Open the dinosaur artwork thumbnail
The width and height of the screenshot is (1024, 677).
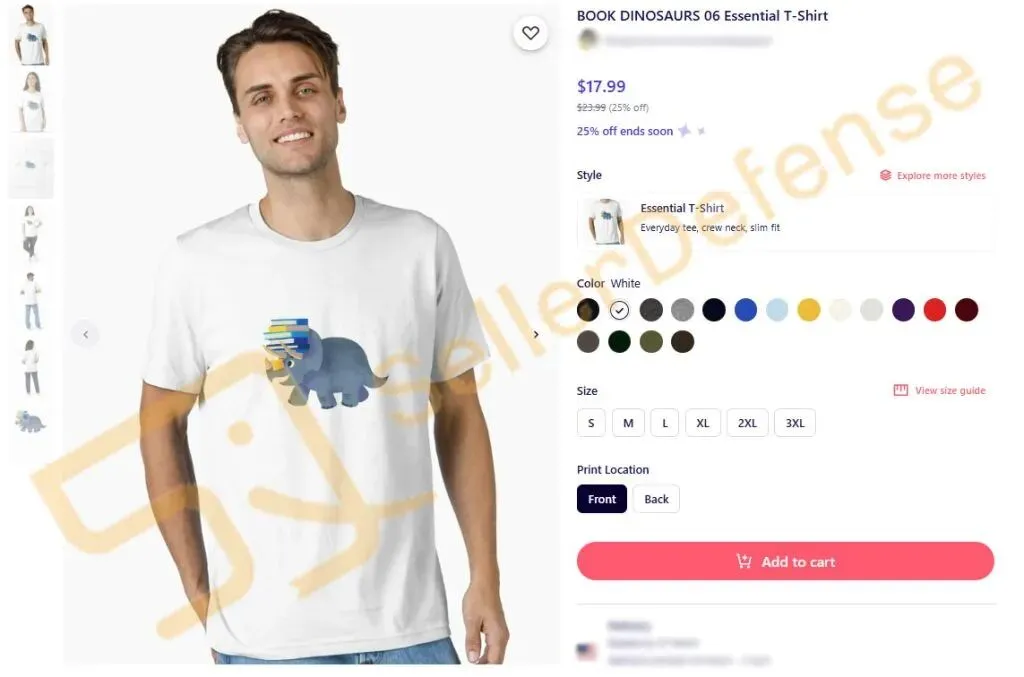(x=30, y=422)
